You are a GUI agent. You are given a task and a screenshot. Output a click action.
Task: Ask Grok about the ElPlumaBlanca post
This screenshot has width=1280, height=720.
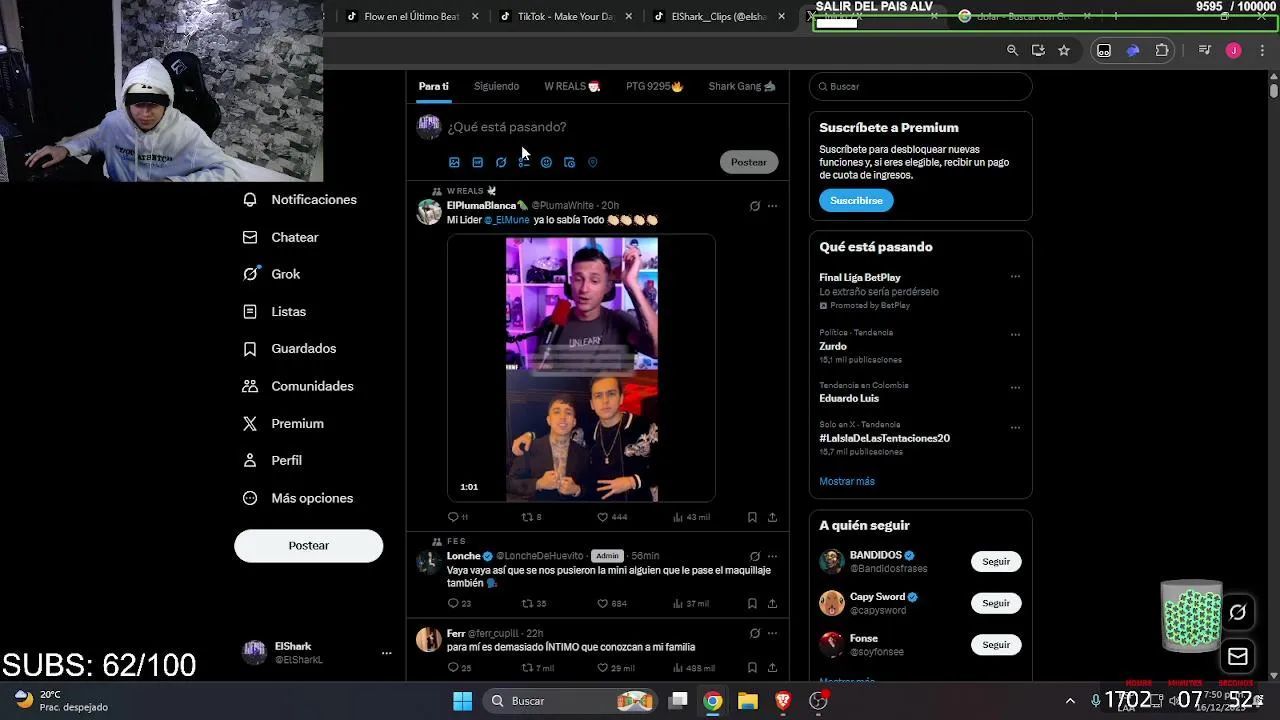(755, 206)
